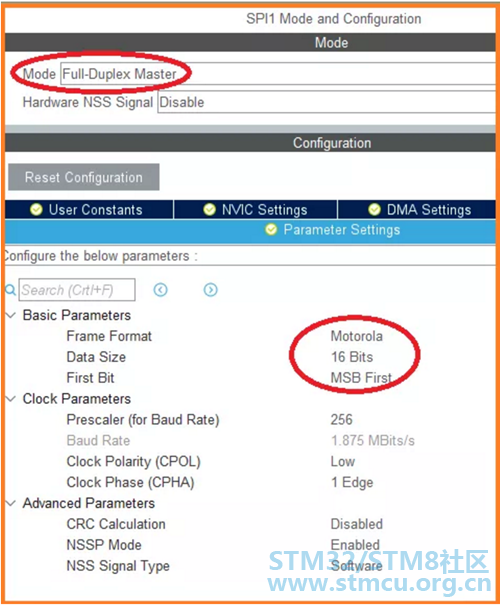Screen dimensions: 500x606
Task: Select the Data Size value 16 Bits
Action: pos(352,357)
